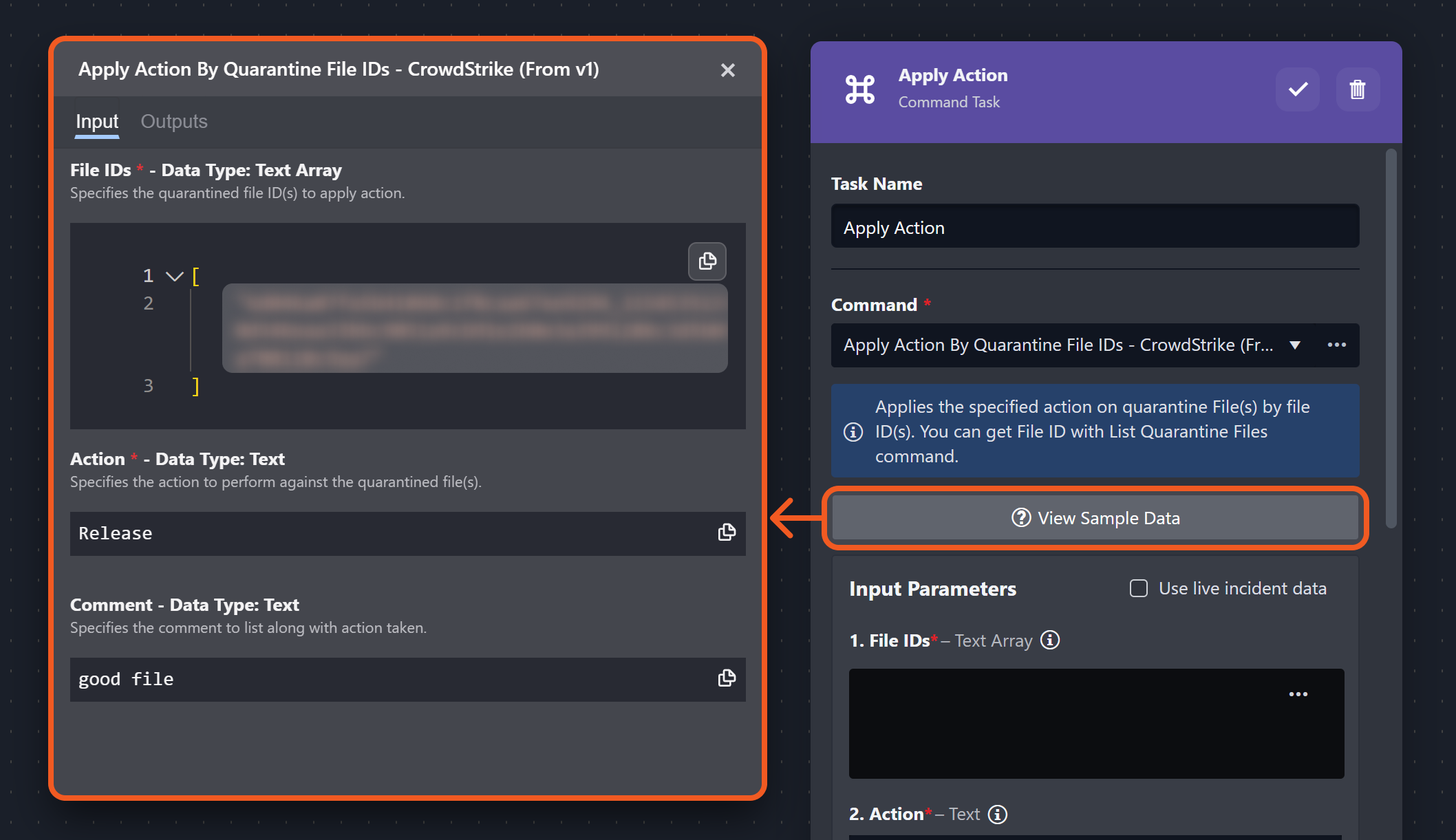Screen dimensions: 1456x840
Task: Close the sample data popup
Action: 728,70
